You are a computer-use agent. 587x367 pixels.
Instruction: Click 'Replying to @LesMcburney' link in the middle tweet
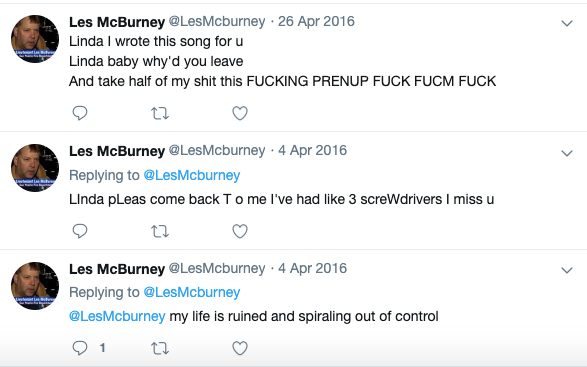(x=192, y=175)
